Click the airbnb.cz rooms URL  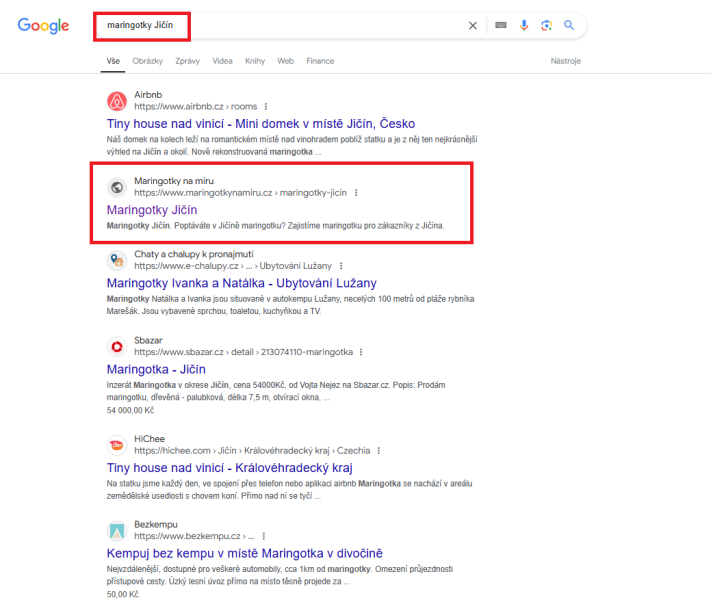(x=195, y=107)
